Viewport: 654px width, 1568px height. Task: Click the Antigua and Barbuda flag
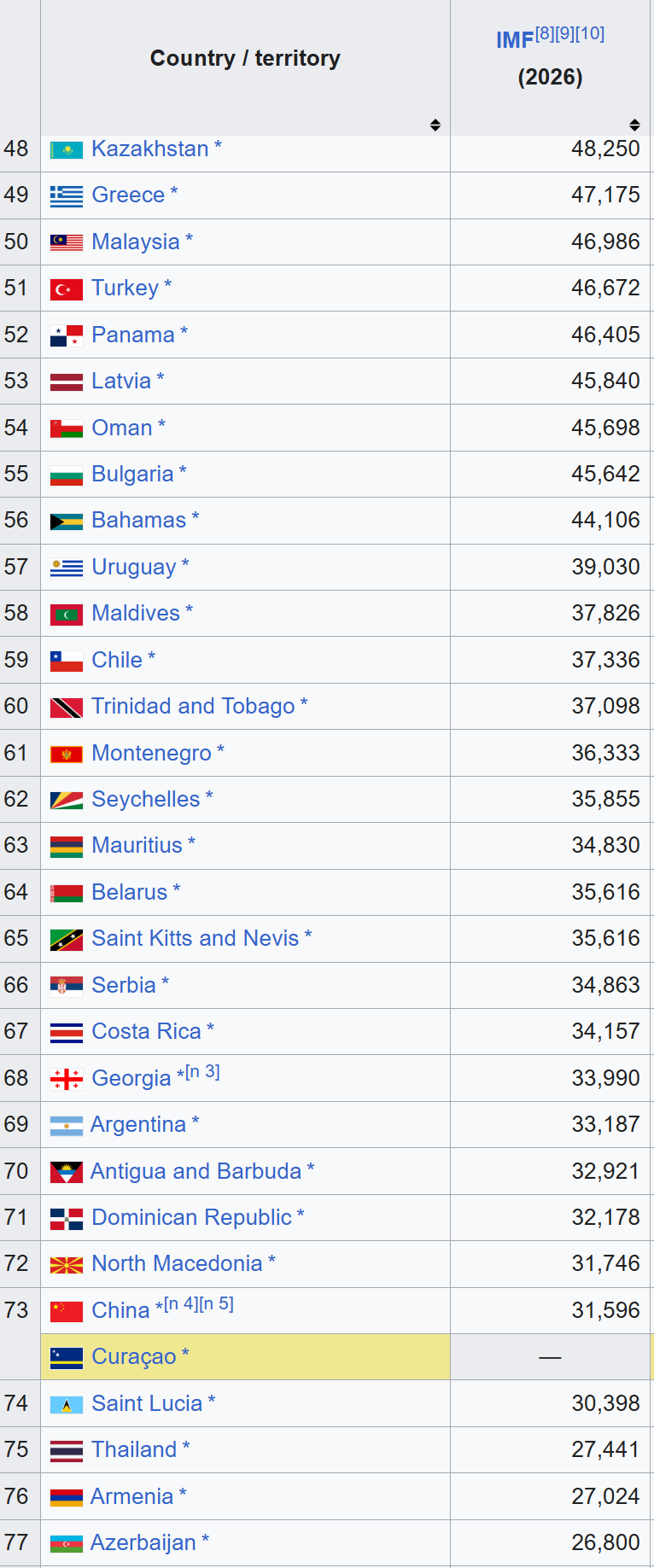tap(67, 1172)
